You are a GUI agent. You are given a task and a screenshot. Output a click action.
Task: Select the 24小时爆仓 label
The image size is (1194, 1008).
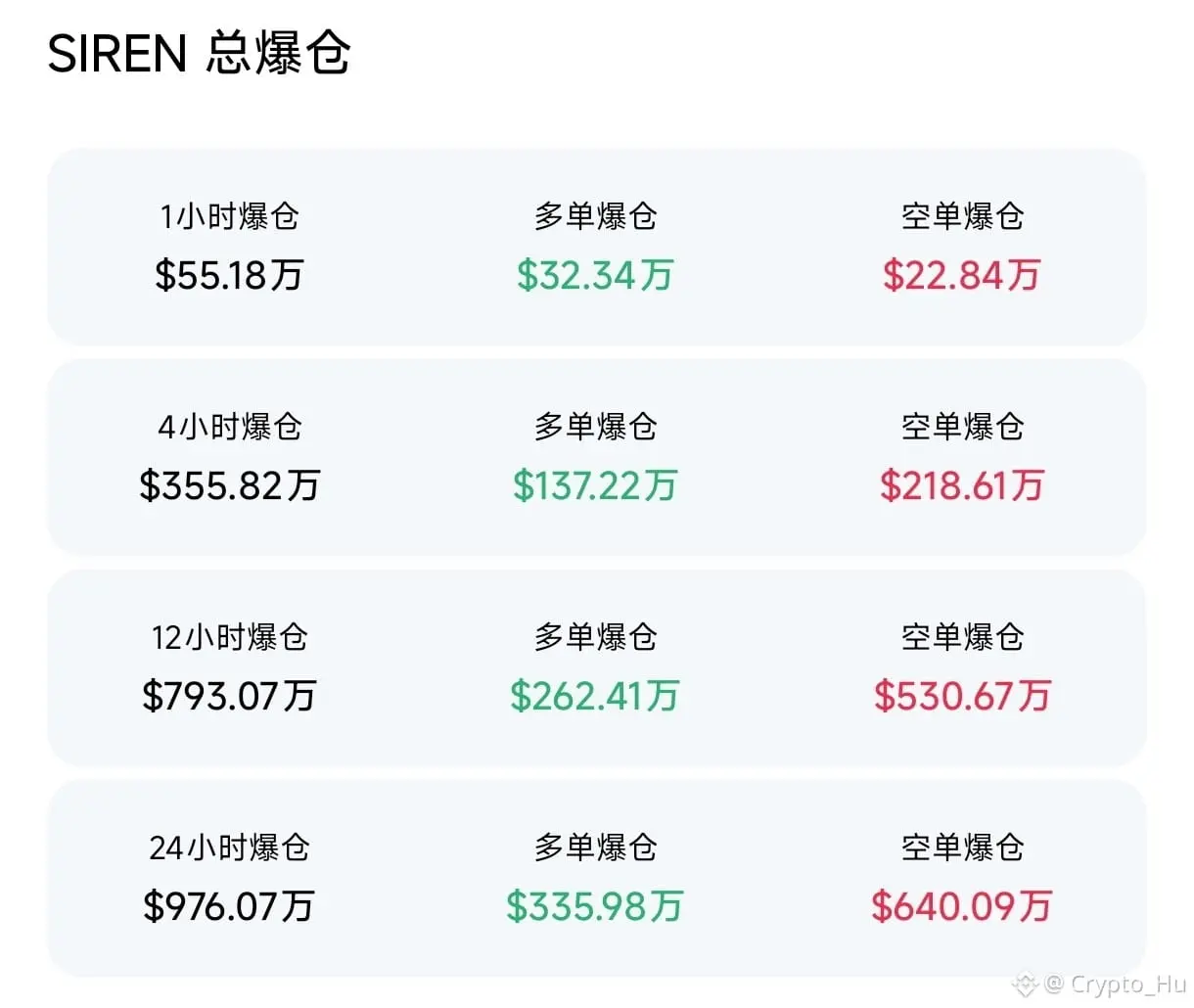tap(229, 847)
